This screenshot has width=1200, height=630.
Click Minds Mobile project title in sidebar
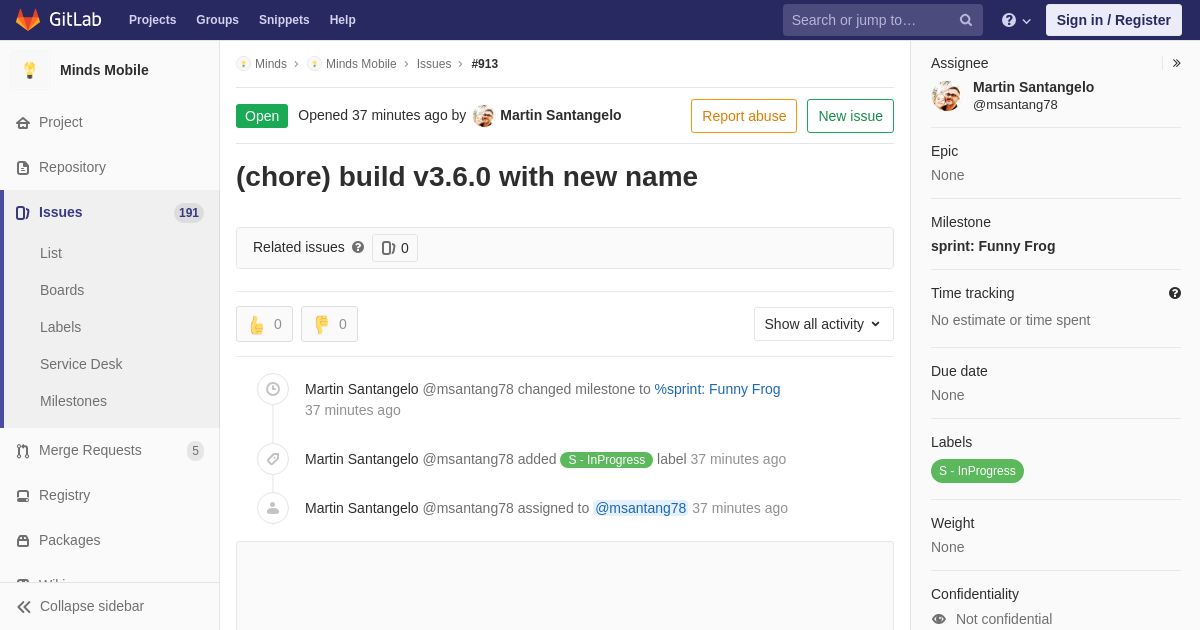(104, 70)
